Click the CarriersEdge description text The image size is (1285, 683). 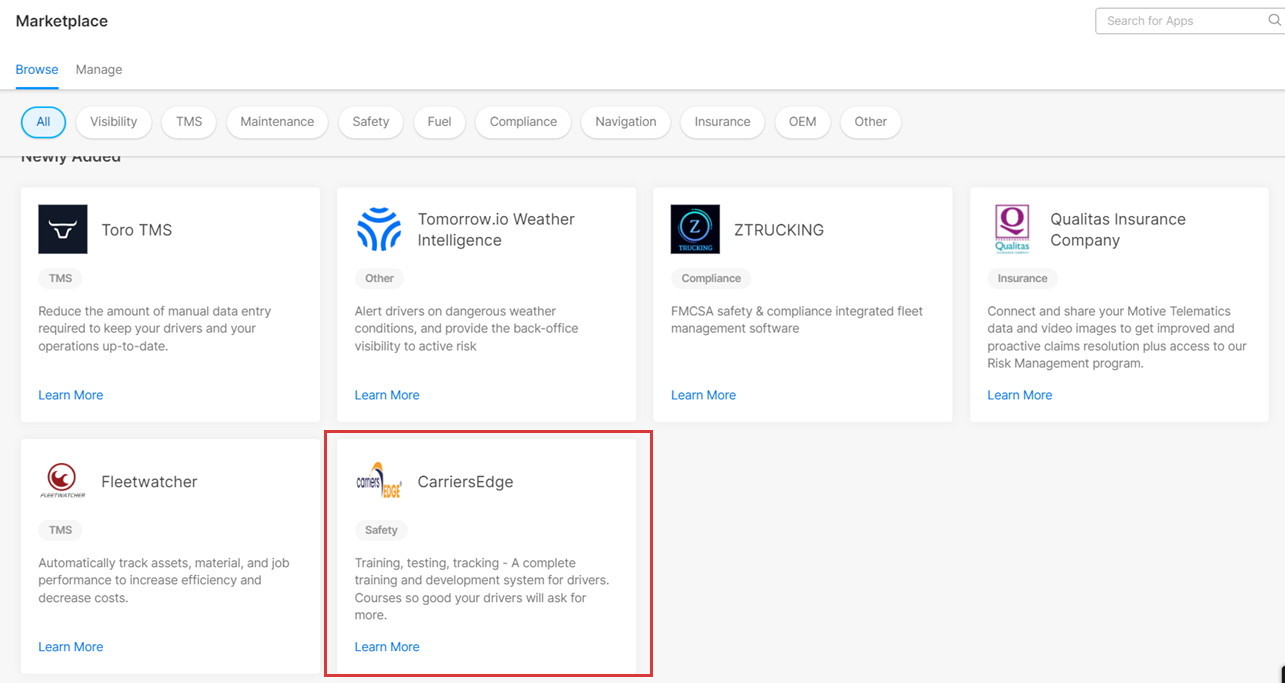(482, 589)
